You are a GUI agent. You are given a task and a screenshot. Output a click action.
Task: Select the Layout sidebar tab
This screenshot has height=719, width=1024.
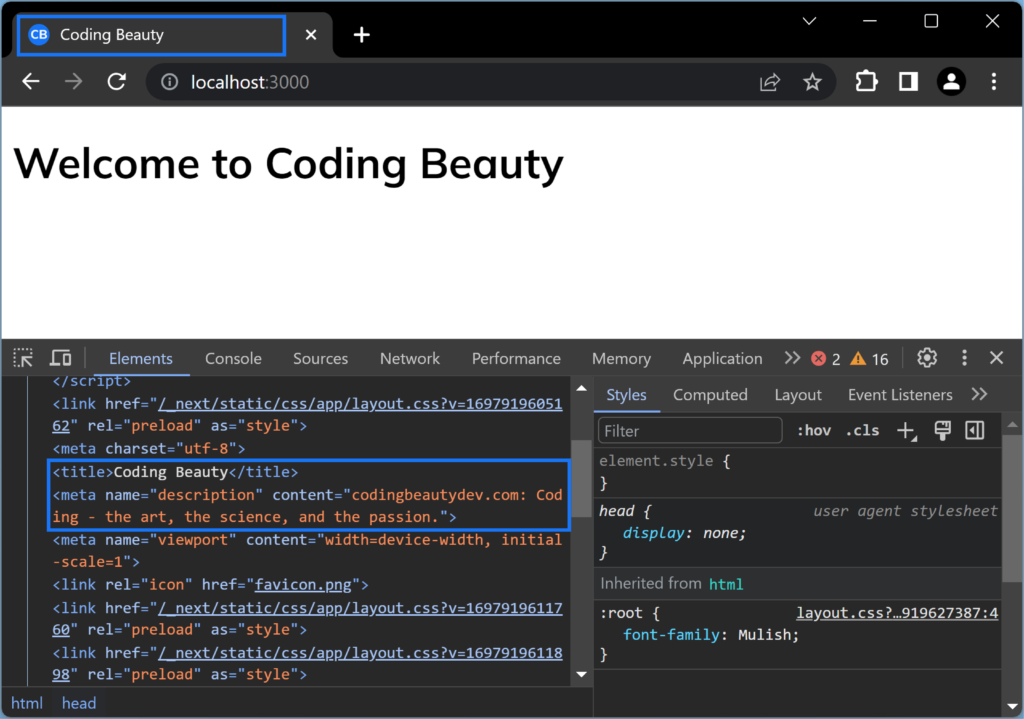[x=798, y=395]
